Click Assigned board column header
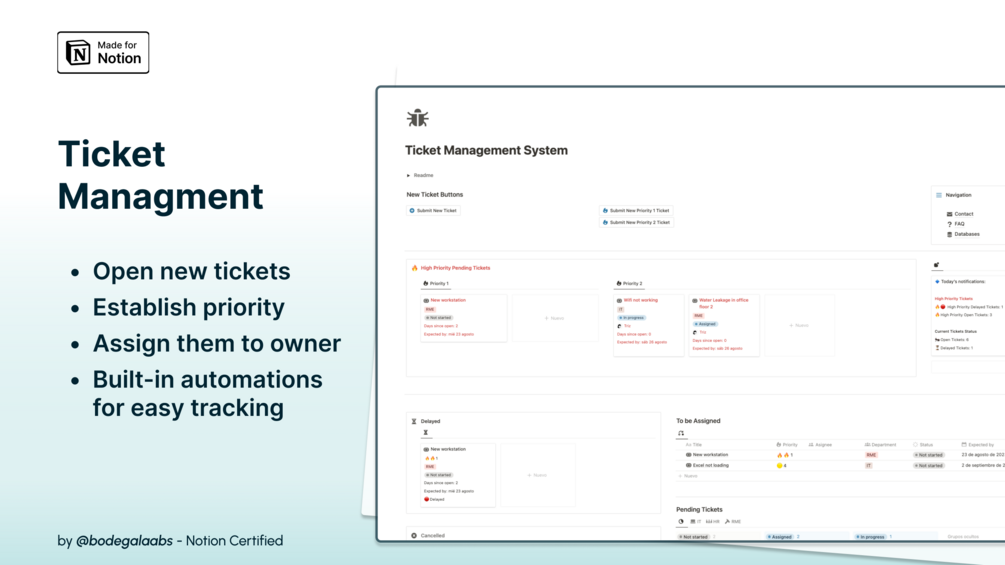Screen dimensions: 1005x565 click(779, 537)
